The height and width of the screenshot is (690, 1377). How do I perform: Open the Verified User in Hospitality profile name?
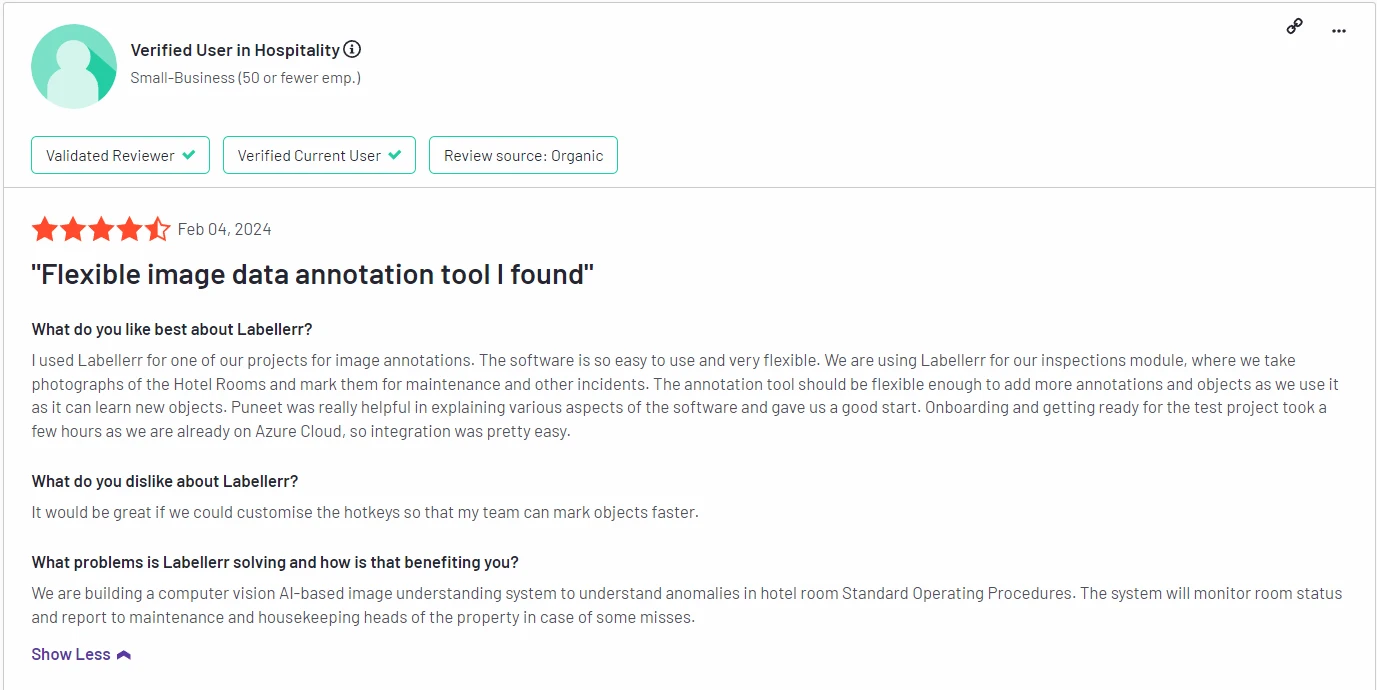pyautogui.click(x=235, y=50)
